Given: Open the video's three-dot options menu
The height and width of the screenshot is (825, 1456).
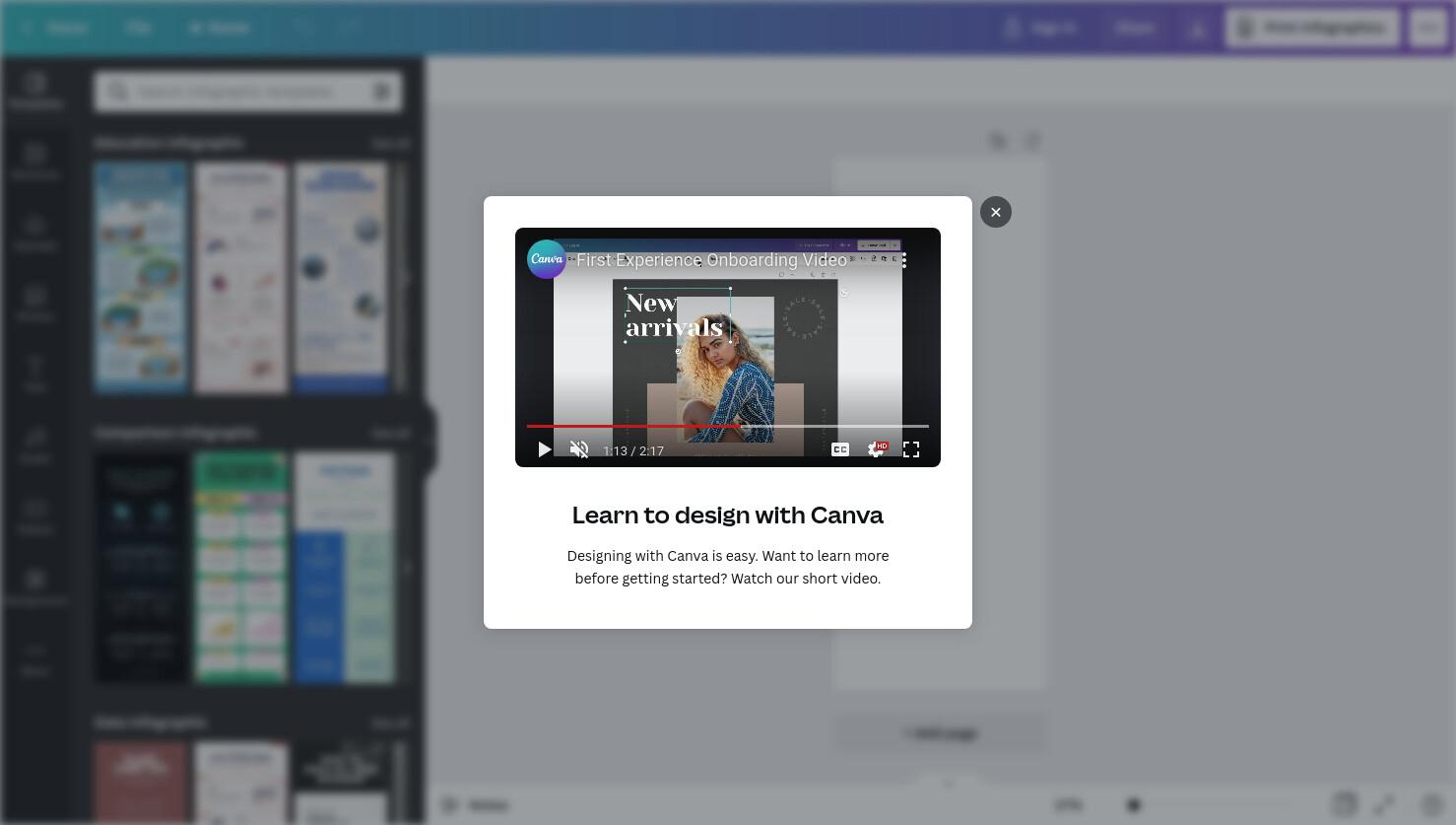Looking at the screenshot, I should tap(903, 260).
